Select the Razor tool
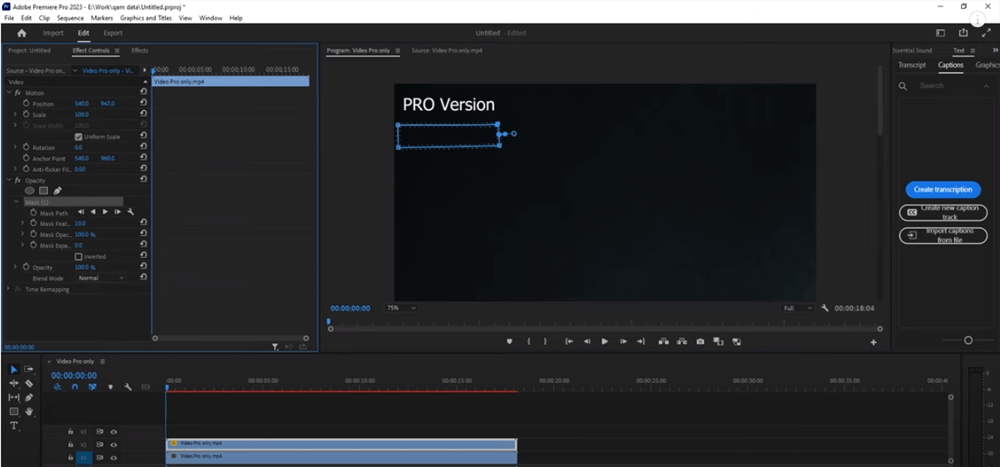 (x=29, y=383)
